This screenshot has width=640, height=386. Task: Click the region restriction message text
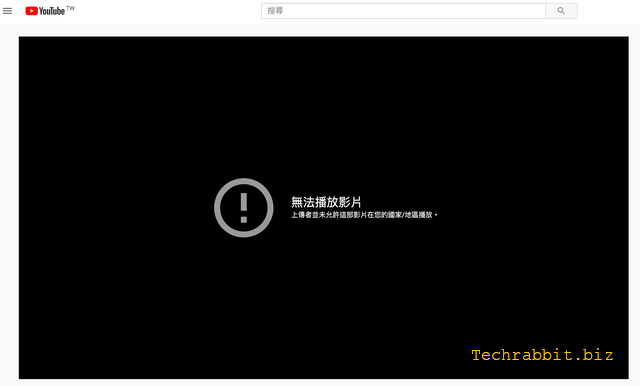click(364, 215)
